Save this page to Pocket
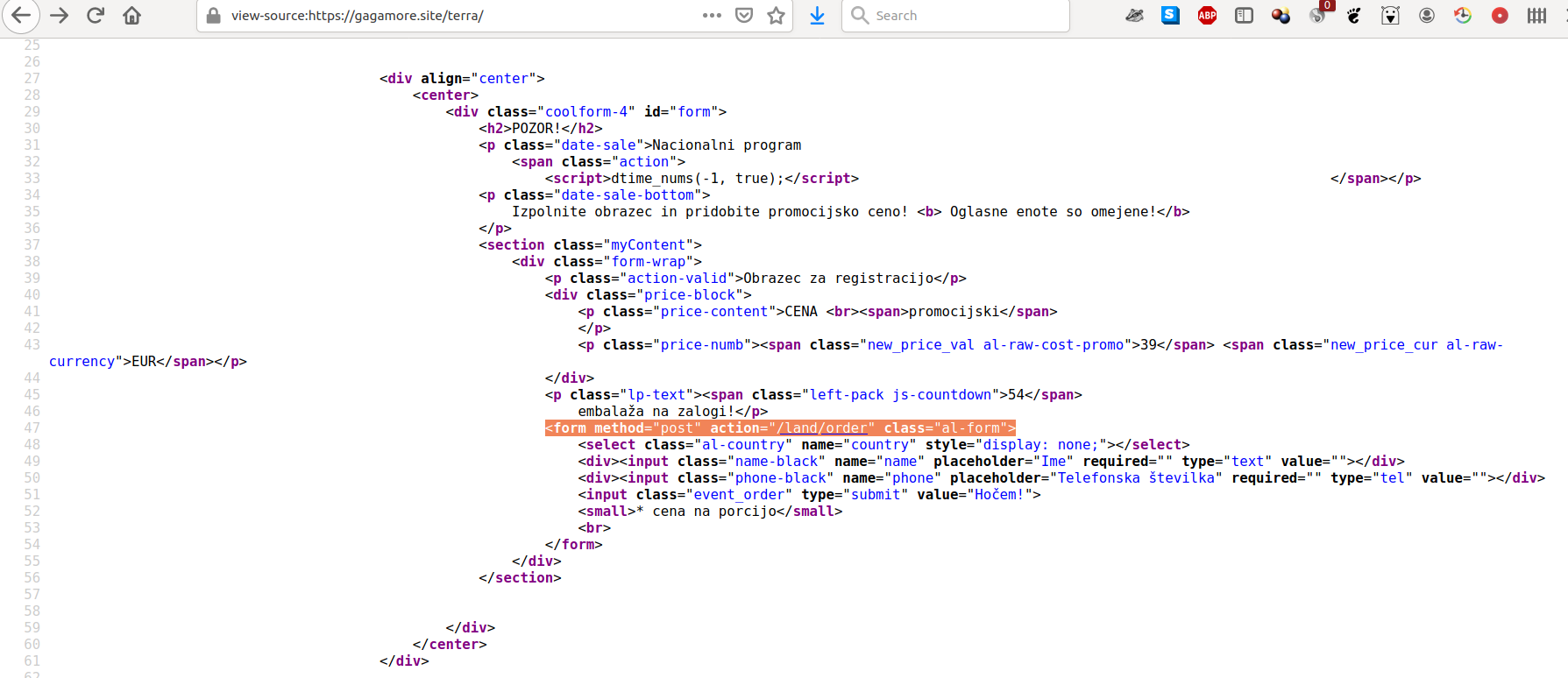Image resolution: width=1568 pixels, height=678 pixels. pyautogui.click(x=744, y=15)
